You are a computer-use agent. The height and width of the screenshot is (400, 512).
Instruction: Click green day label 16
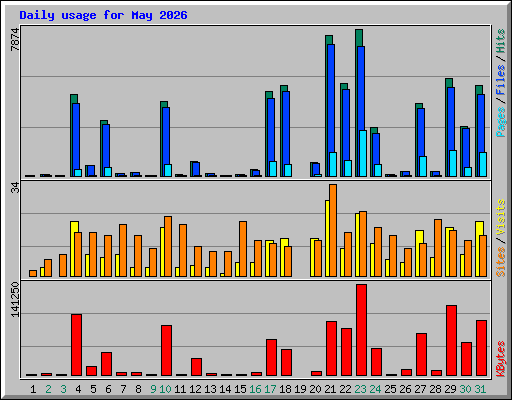pos(255,389)
